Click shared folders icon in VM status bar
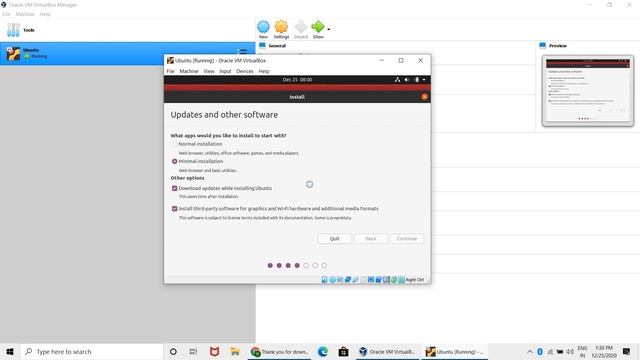 click(x=363, y=280)
